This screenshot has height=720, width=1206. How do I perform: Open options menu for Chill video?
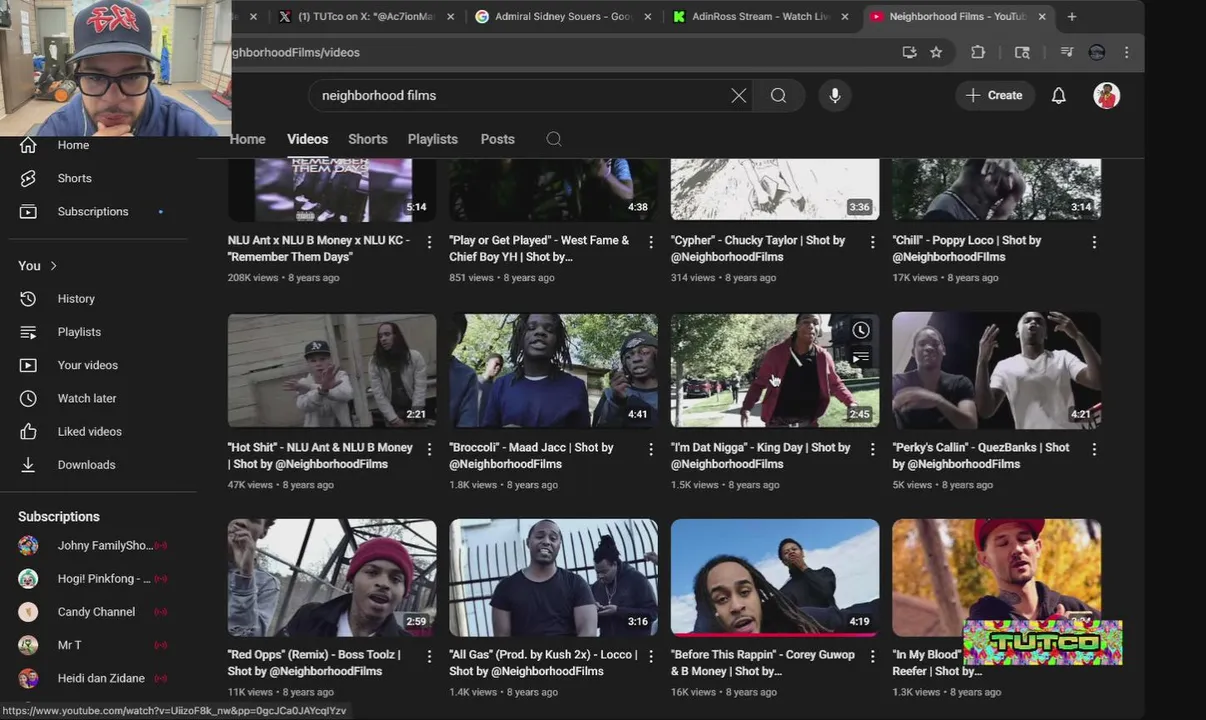1094,242
